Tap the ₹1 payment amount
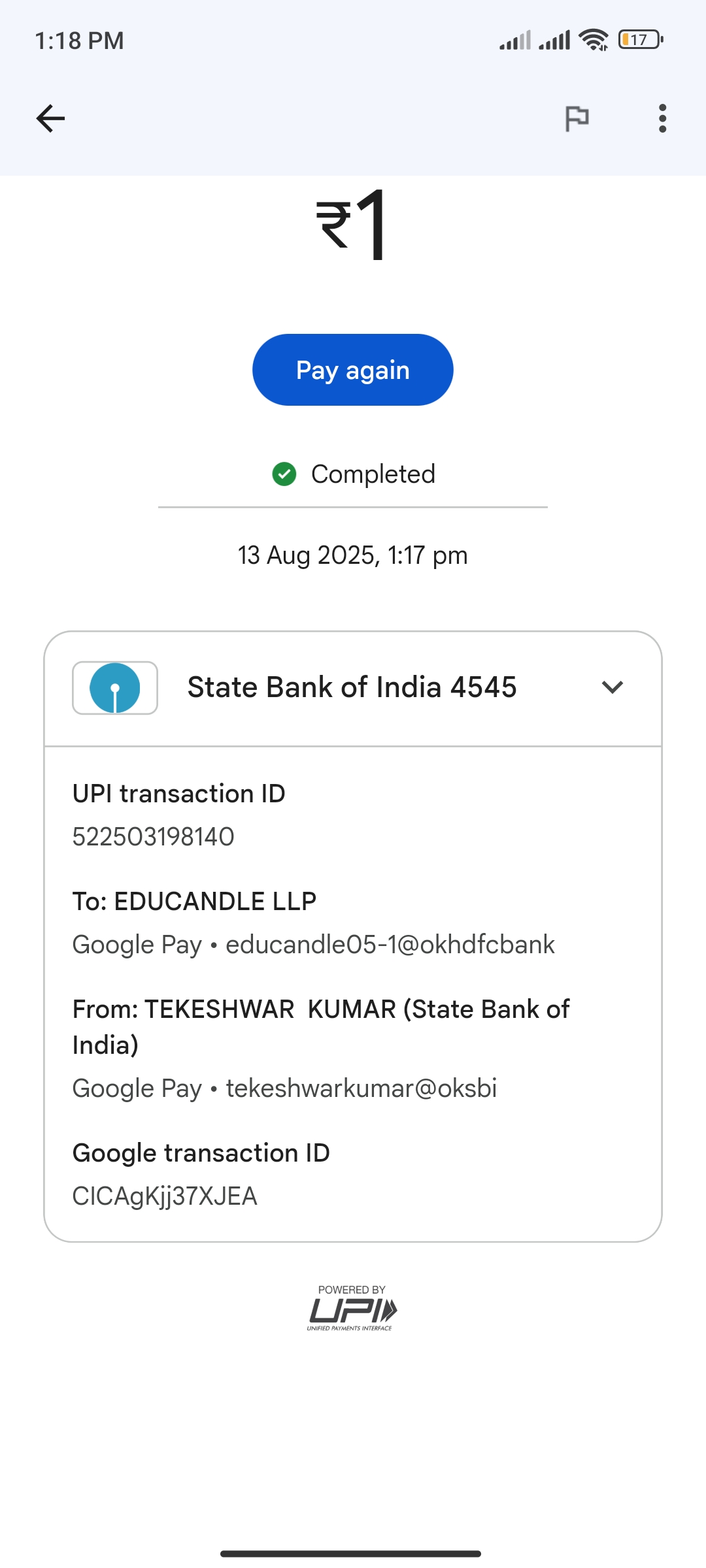The image size is (706, 1568). pos(353,224)
